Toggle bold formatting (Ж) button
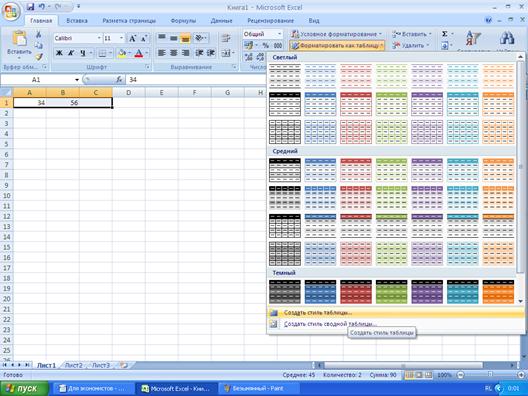Image resolution: width=528 pixels, height=396 pixels. point(59,53)
